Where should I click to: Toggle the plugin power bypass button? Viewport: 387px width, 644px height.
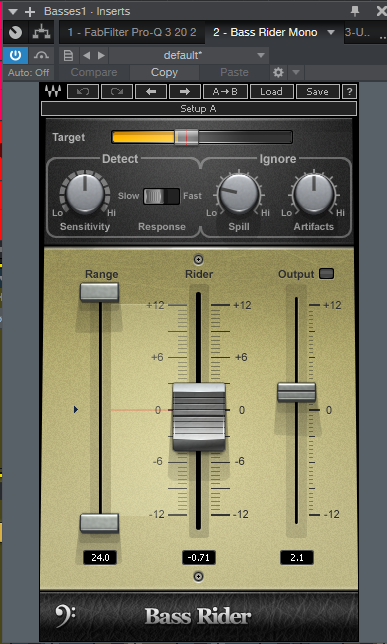coord(16,55)
